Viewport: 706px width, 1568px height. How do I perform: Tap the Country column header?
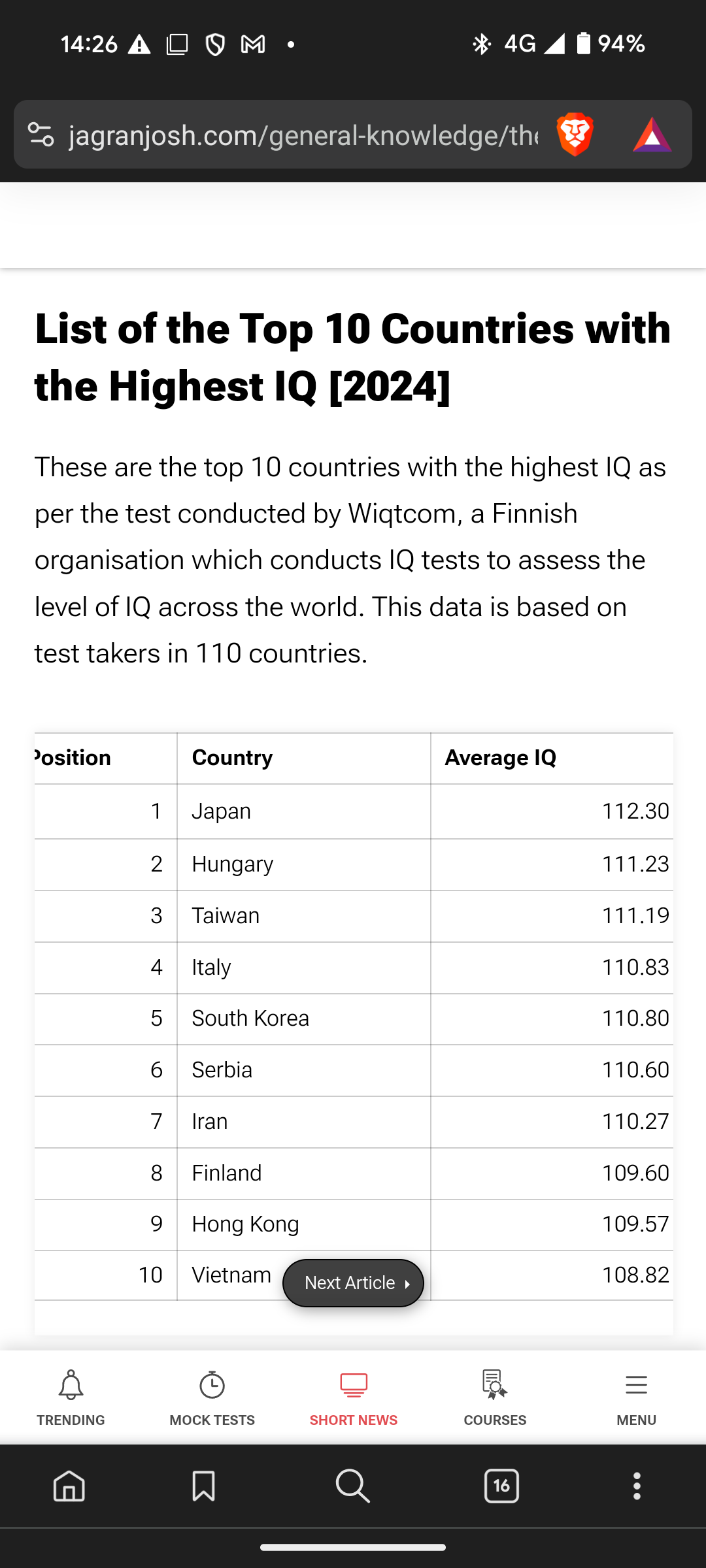[x=232, y=758]
